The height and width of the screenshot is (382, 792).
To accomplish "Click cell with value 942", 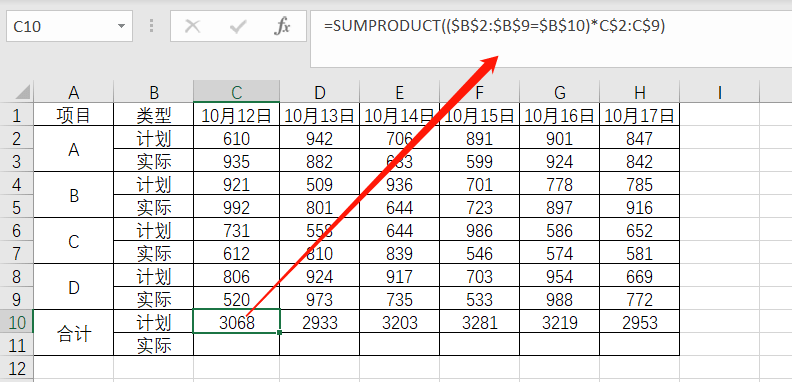I will (x=319, y=138).
